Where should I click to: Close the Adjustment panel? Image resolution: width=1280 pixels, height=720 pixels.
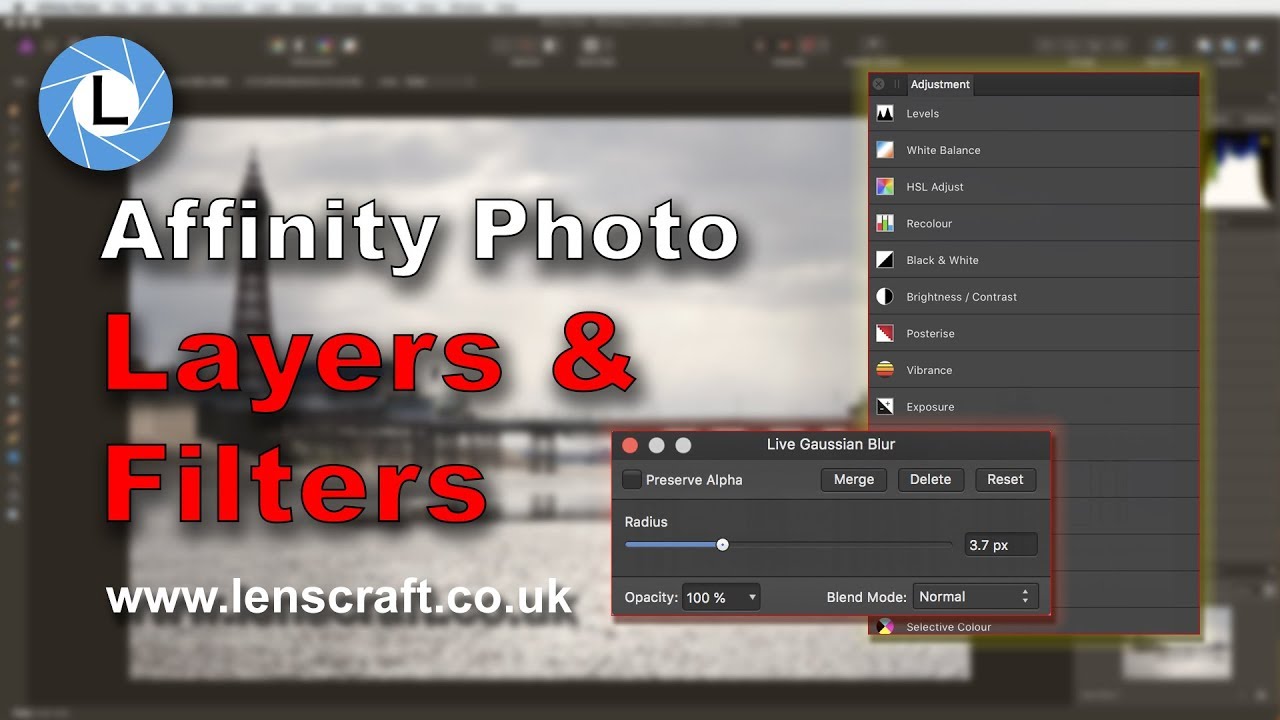[879, 85]
